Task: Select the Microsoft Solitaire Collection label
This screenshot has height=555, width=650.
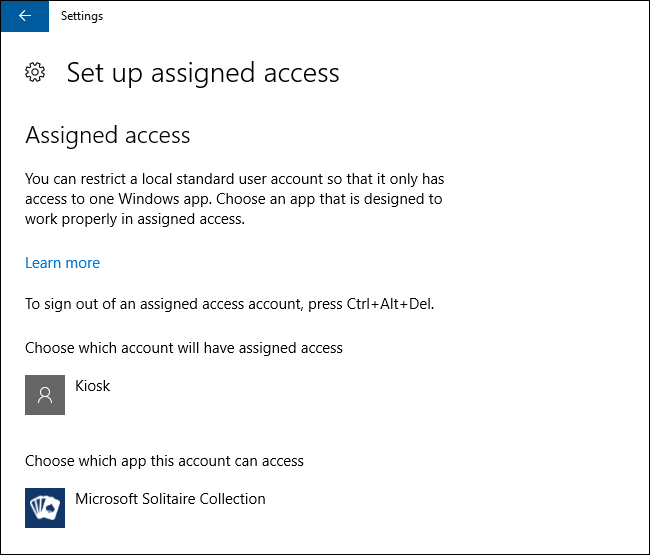Action: [170, 498]
